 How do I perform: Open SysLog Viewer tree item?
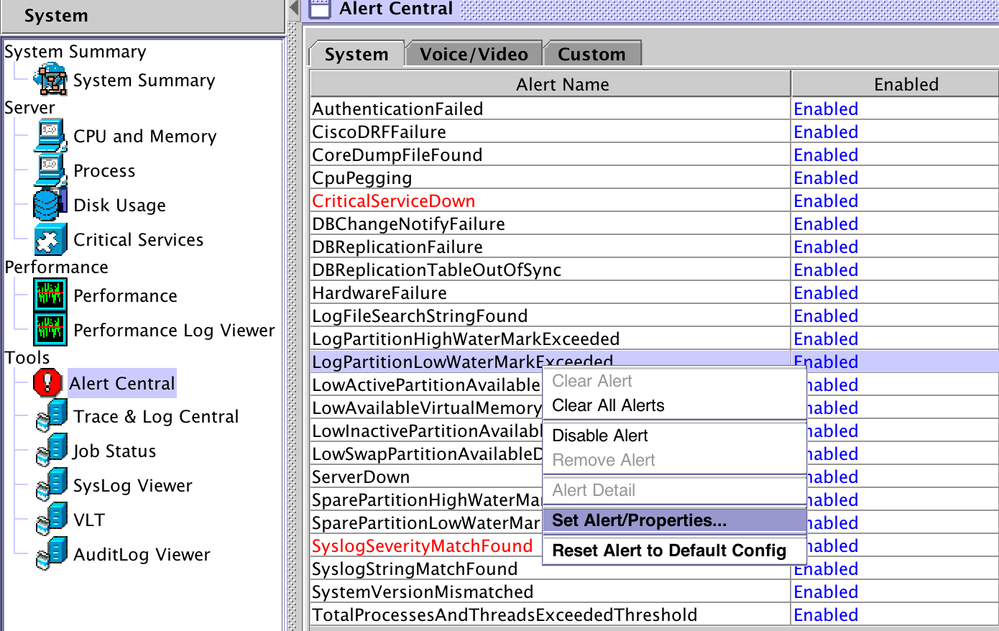click(133, 485)
